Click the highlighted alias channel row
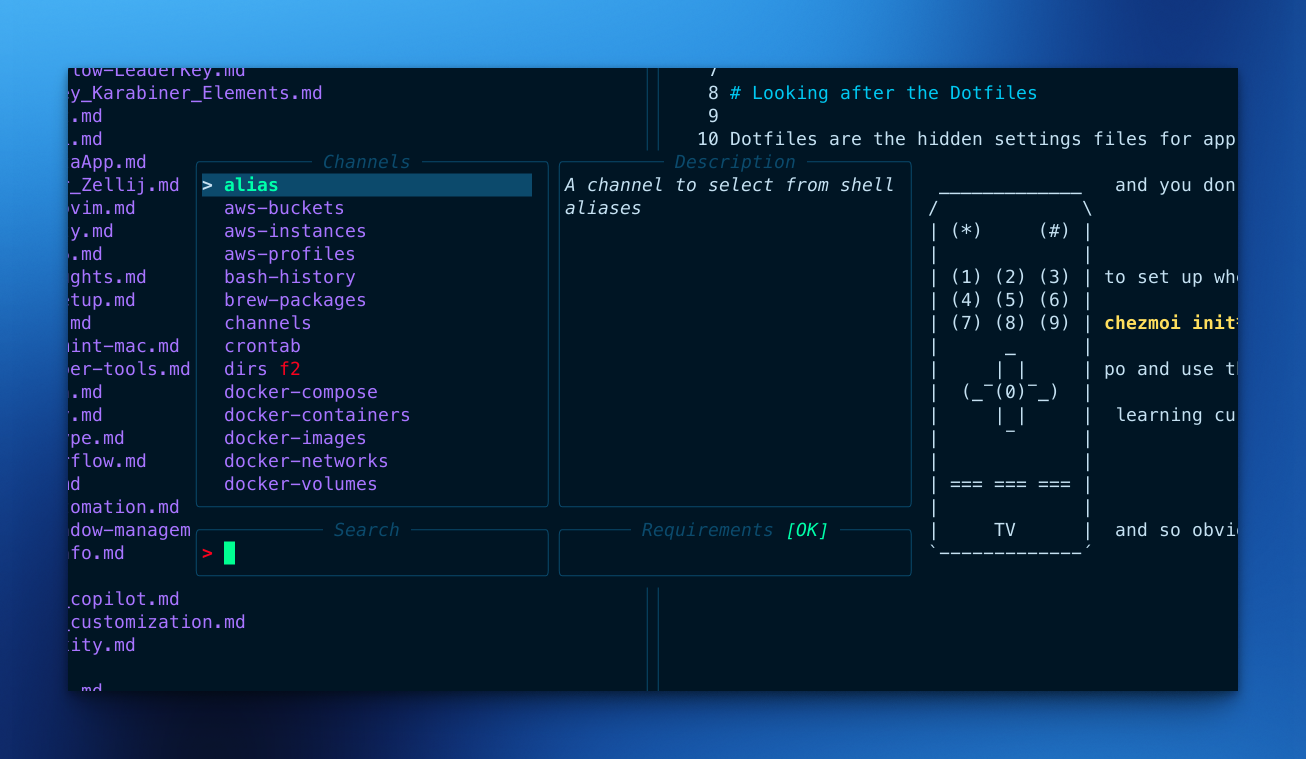Image resolution: width=1306 pixels, height=759 pixels. [366, 185]
